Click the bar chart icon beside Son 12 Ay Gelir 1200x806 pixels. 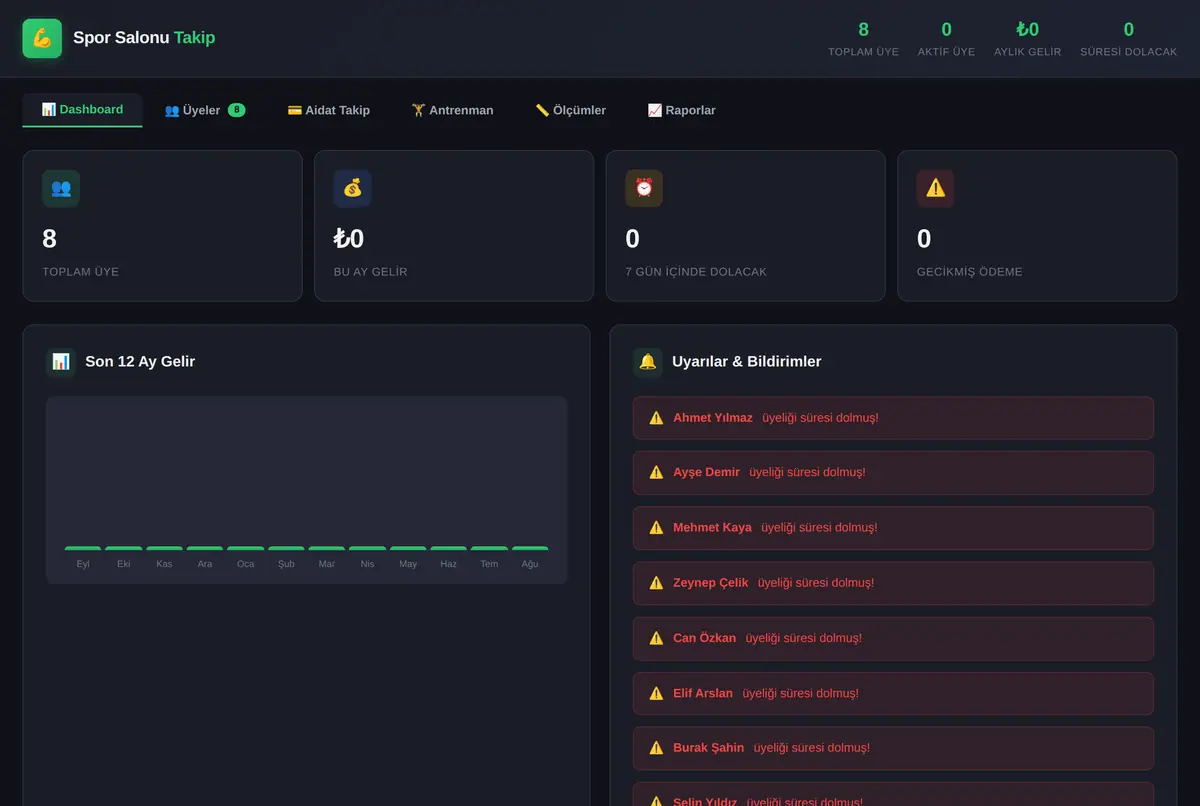[x=61, y=362]
